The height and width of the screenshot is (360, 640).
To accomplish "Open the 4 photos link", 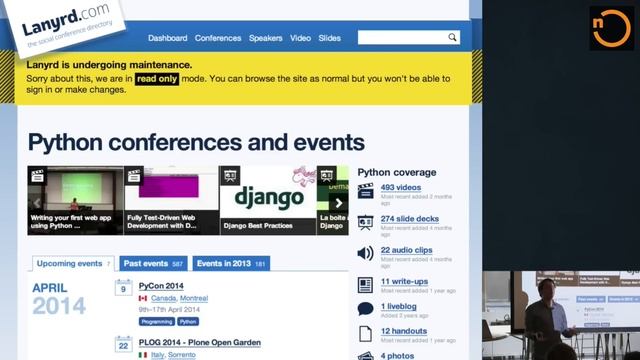I will coord(397,356).
